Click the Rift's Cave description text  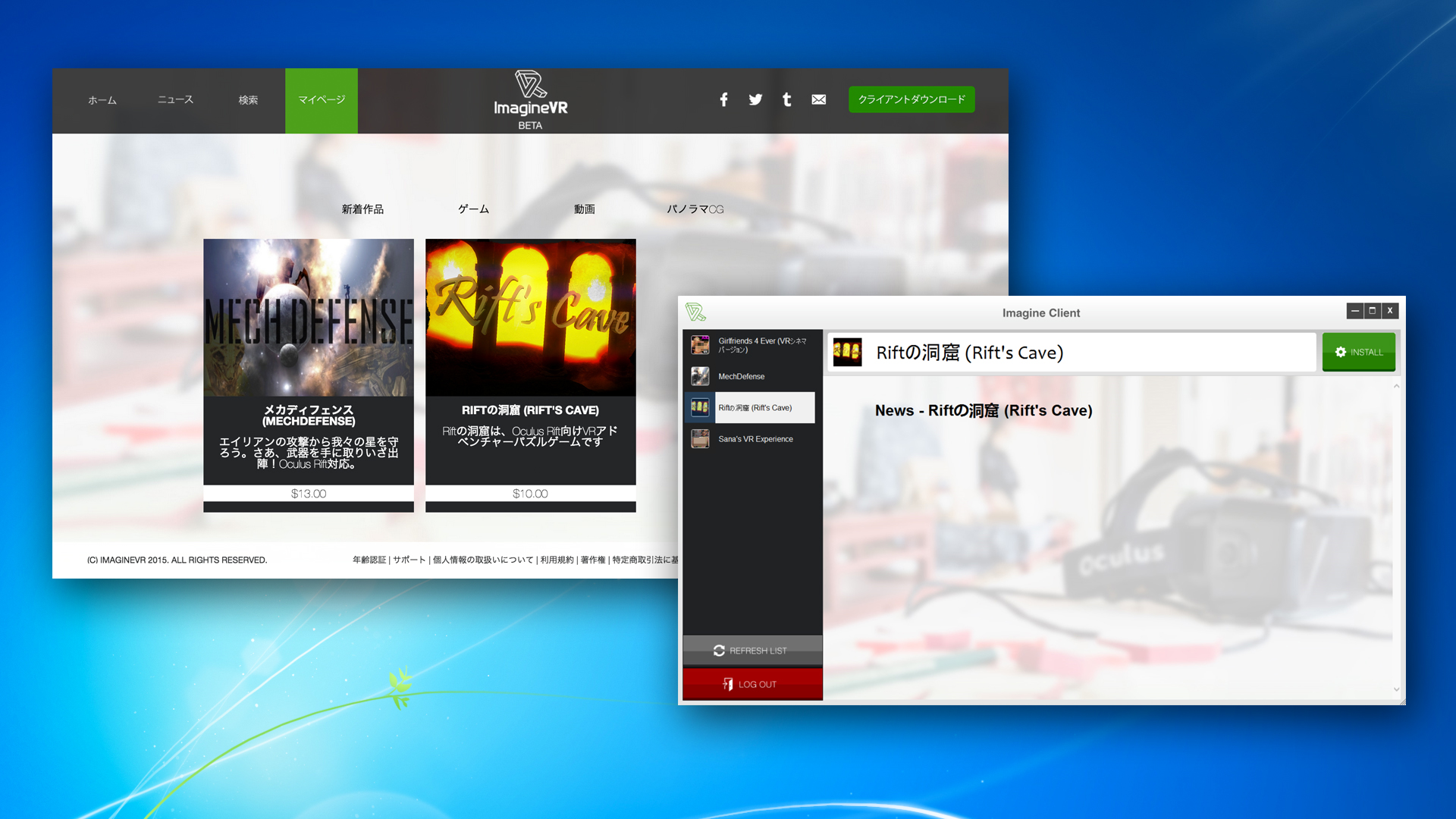click(x=530, y=436)
